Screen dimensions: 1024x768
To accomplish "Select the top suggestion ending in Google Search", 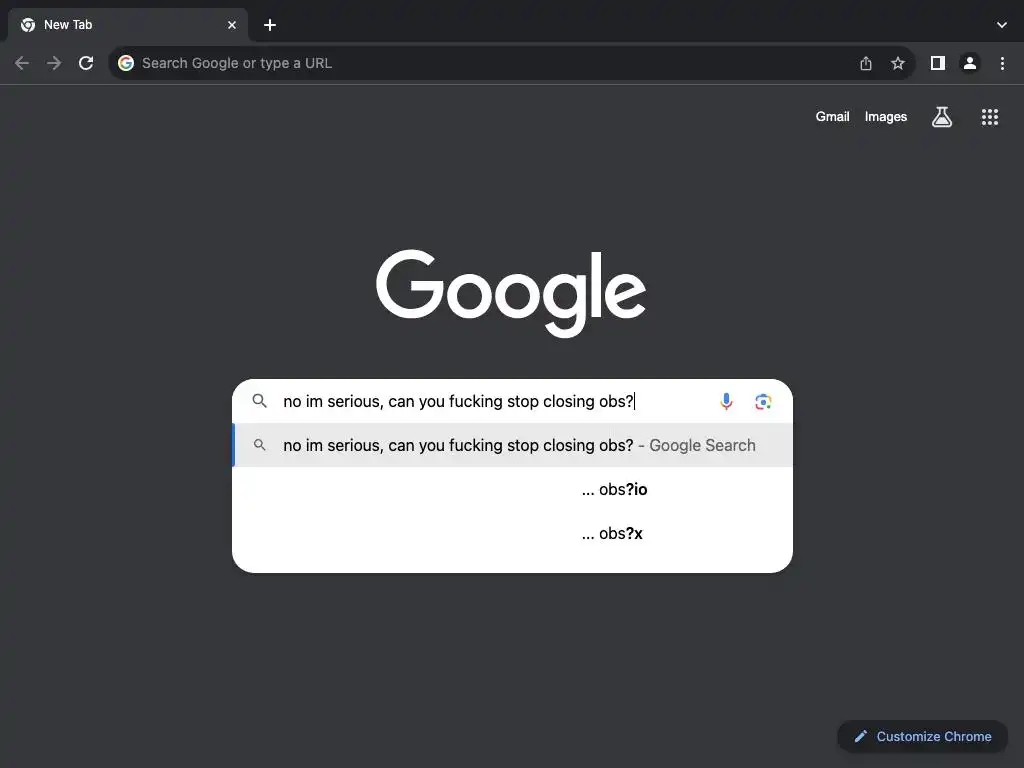I will (x=513, y=445).
